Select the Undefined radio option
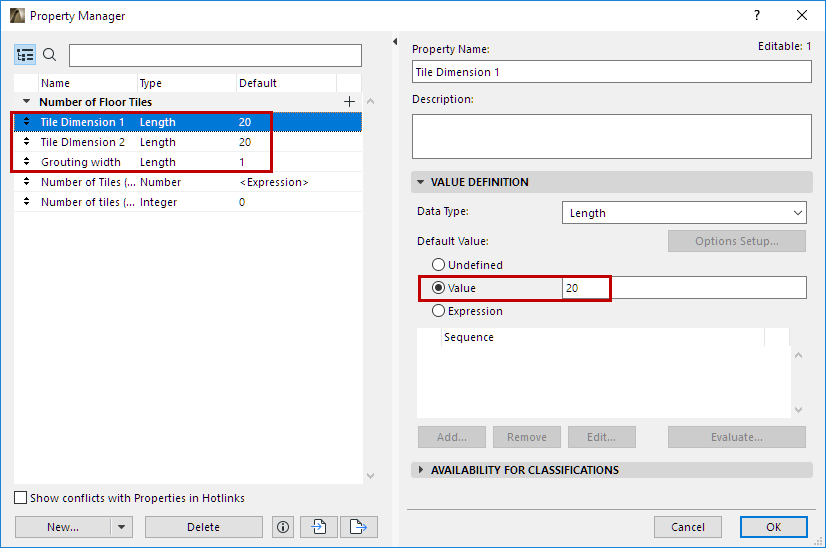 coord(438,265)
